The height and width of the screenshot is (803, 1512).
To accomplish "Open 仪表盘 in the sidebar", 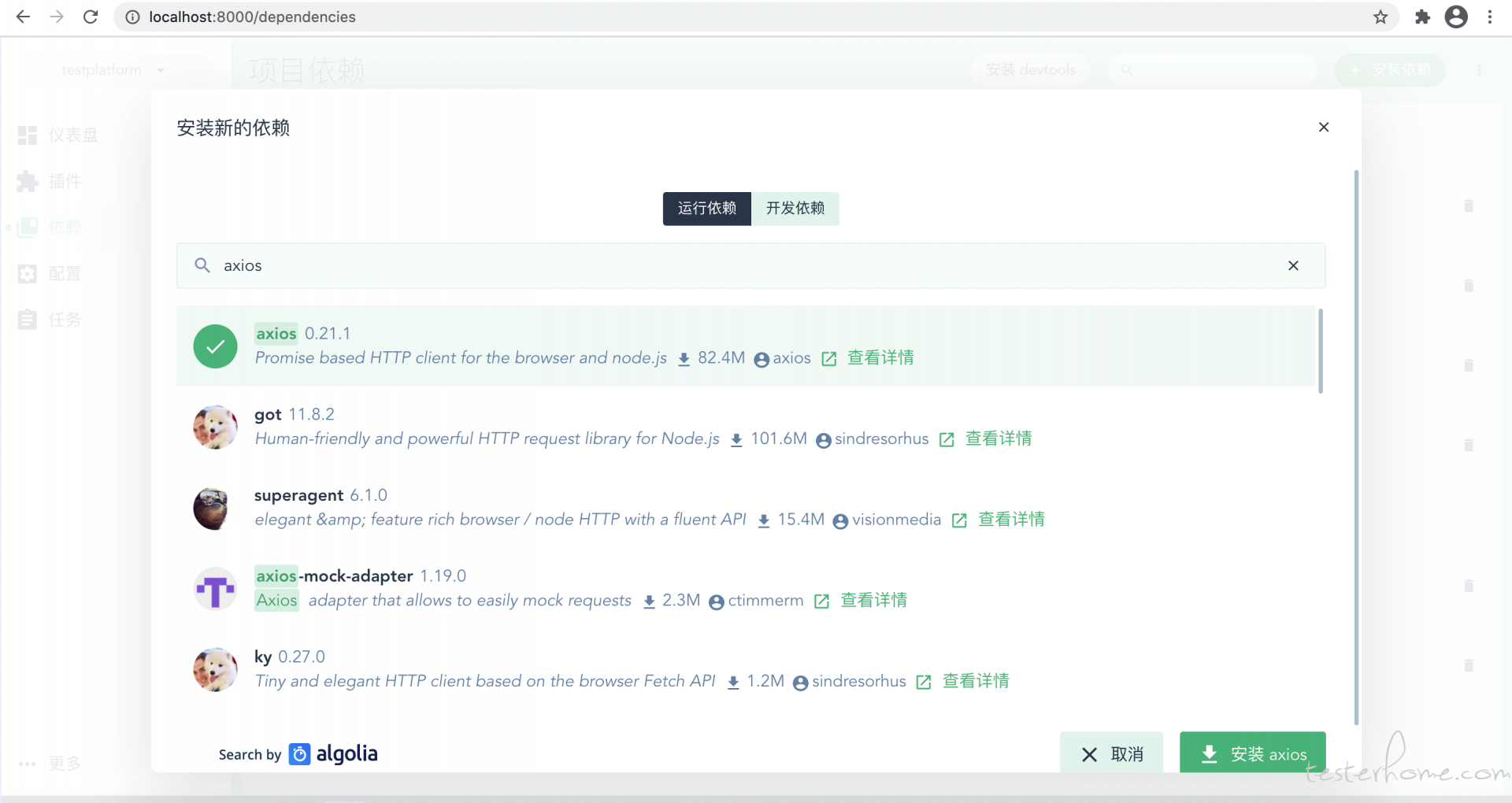I will (x=59, y=135).
